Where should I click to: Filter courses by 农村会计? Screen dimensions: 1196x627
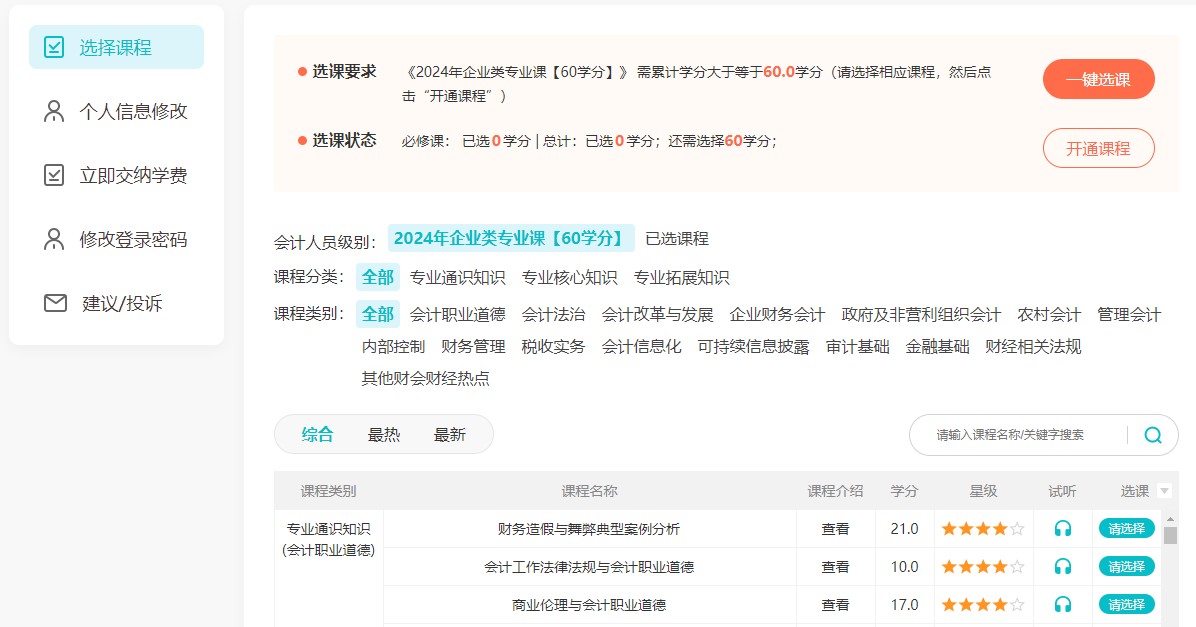tap(1049, 314)
